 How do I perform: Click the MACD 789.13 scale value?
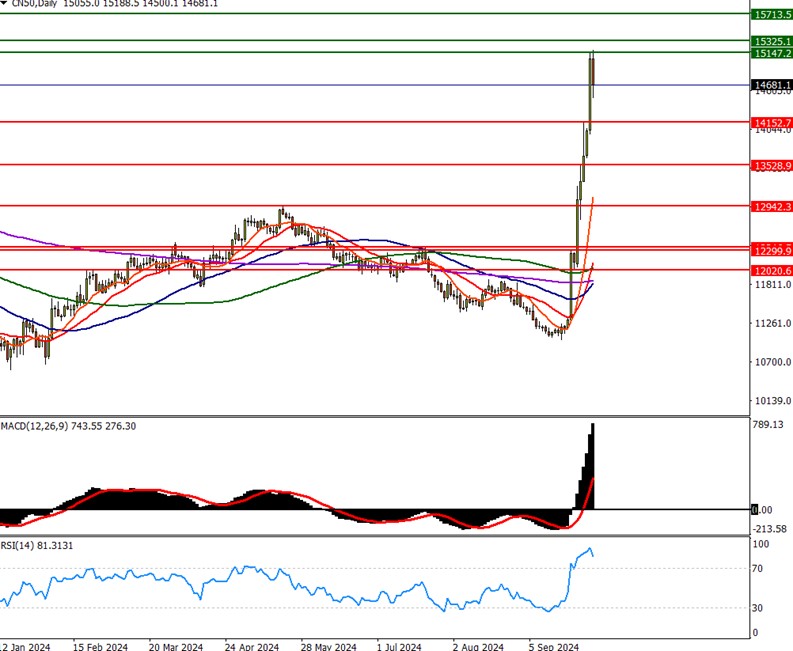[768, 424]
